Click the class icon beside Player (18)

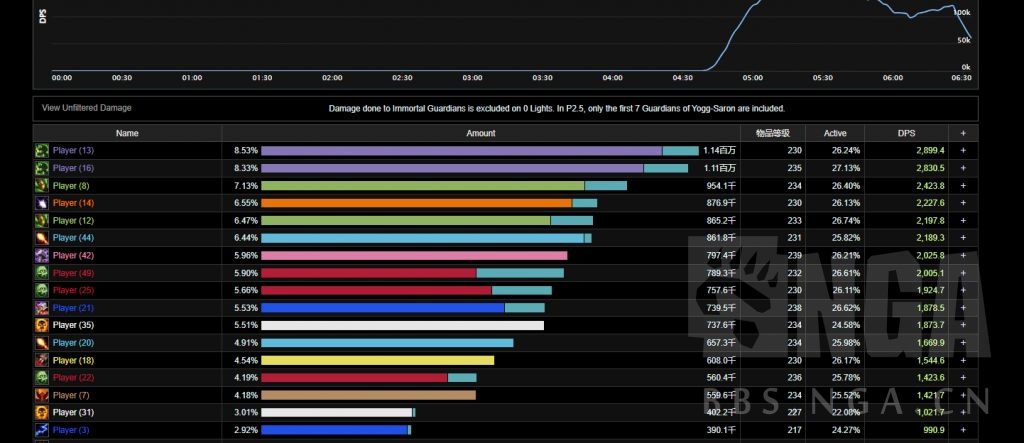pyautogui.click(x=42, y=360)
